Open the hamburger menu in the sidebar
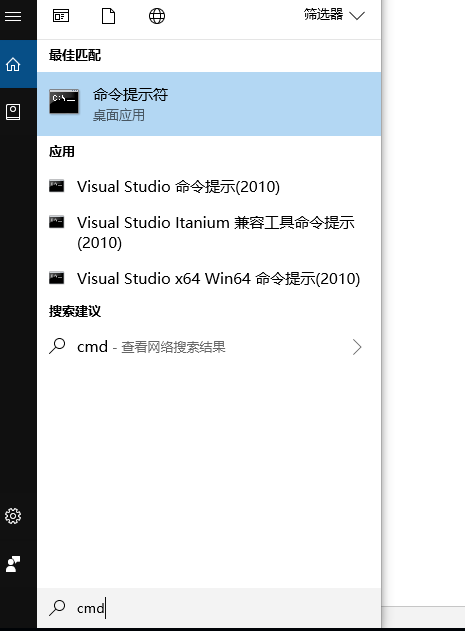Image resolution: width=465 pixels, height=631 pixels. click(x=13, y=16)
